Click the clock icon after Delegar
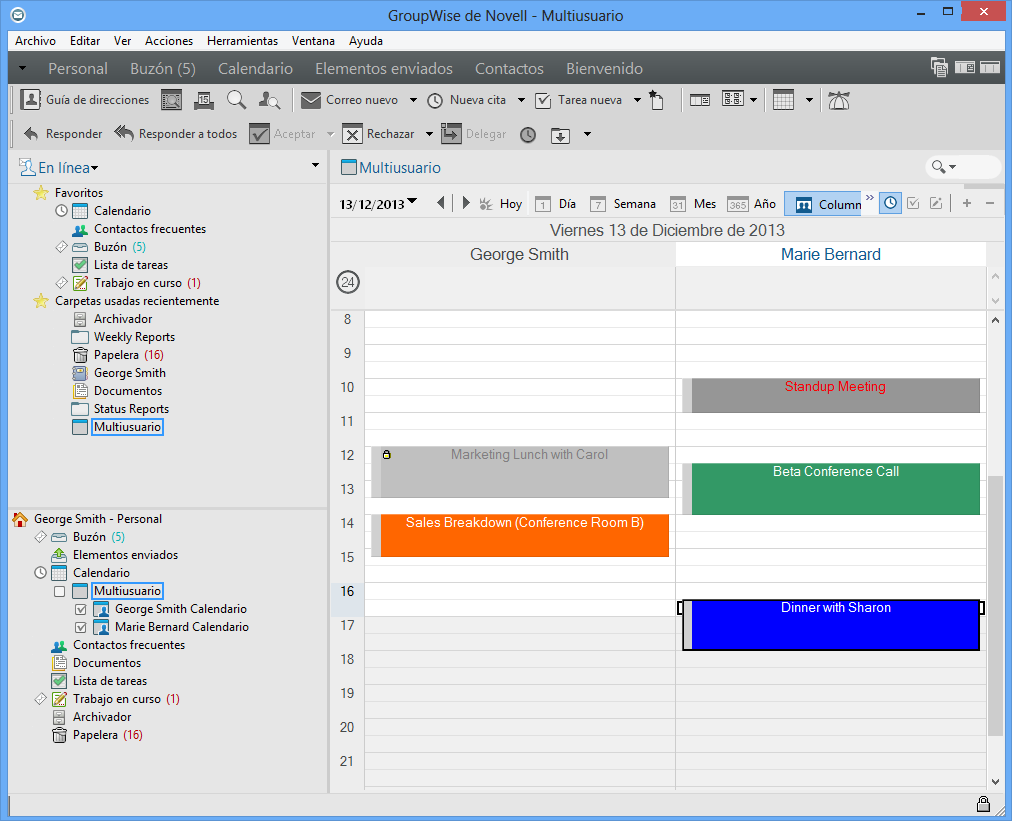This screenshot has width=1012, height=821. coord(528,134)
